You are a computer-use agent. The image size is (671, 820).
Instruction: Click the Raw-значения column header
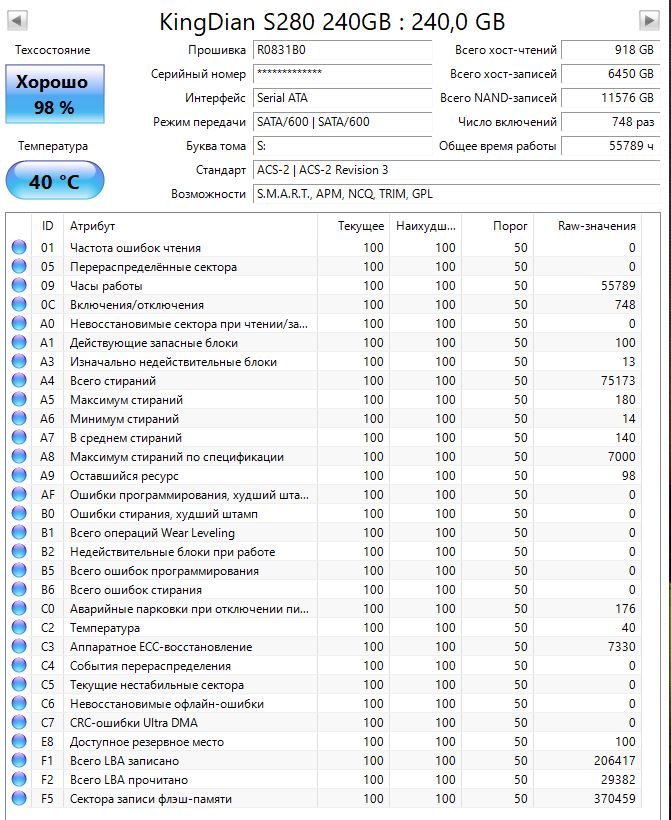click(587, 226)
